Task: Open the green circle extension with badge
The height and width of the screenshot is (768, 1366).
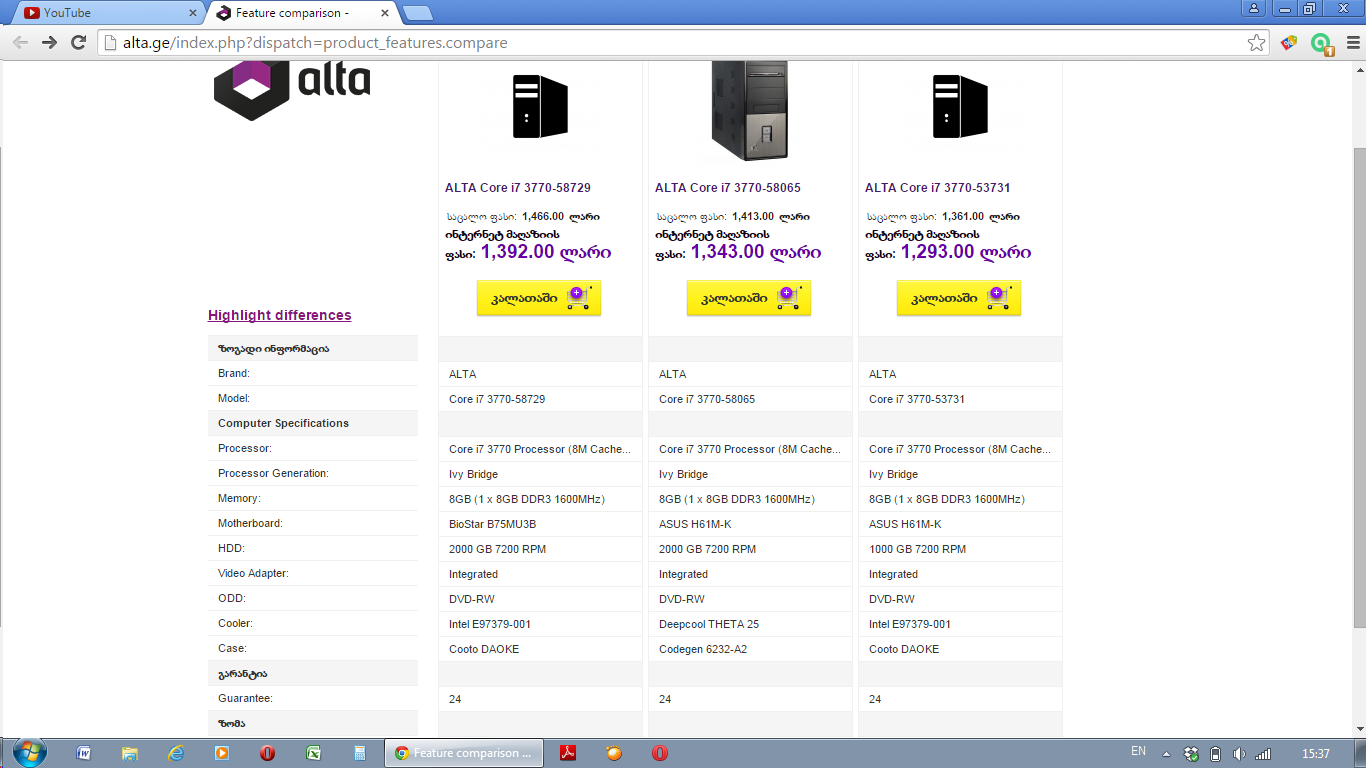Action: click(x=1322, y=44)
